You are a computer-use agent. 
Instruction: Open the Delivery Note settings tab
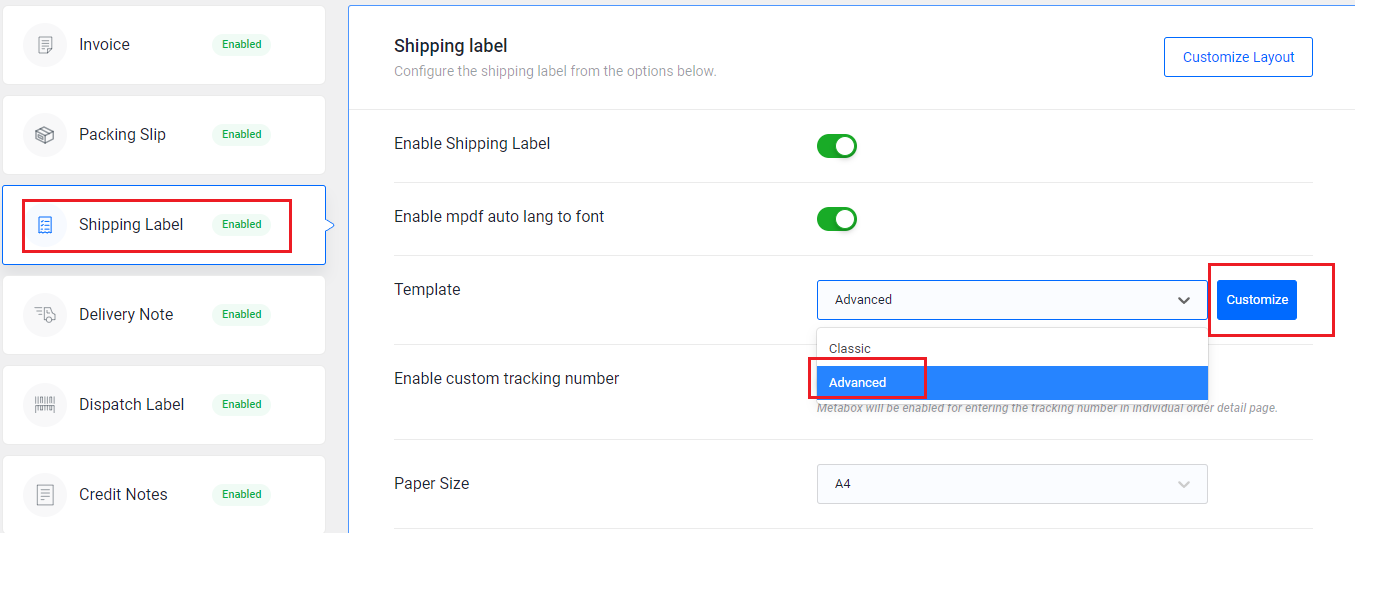click(164, 315)
